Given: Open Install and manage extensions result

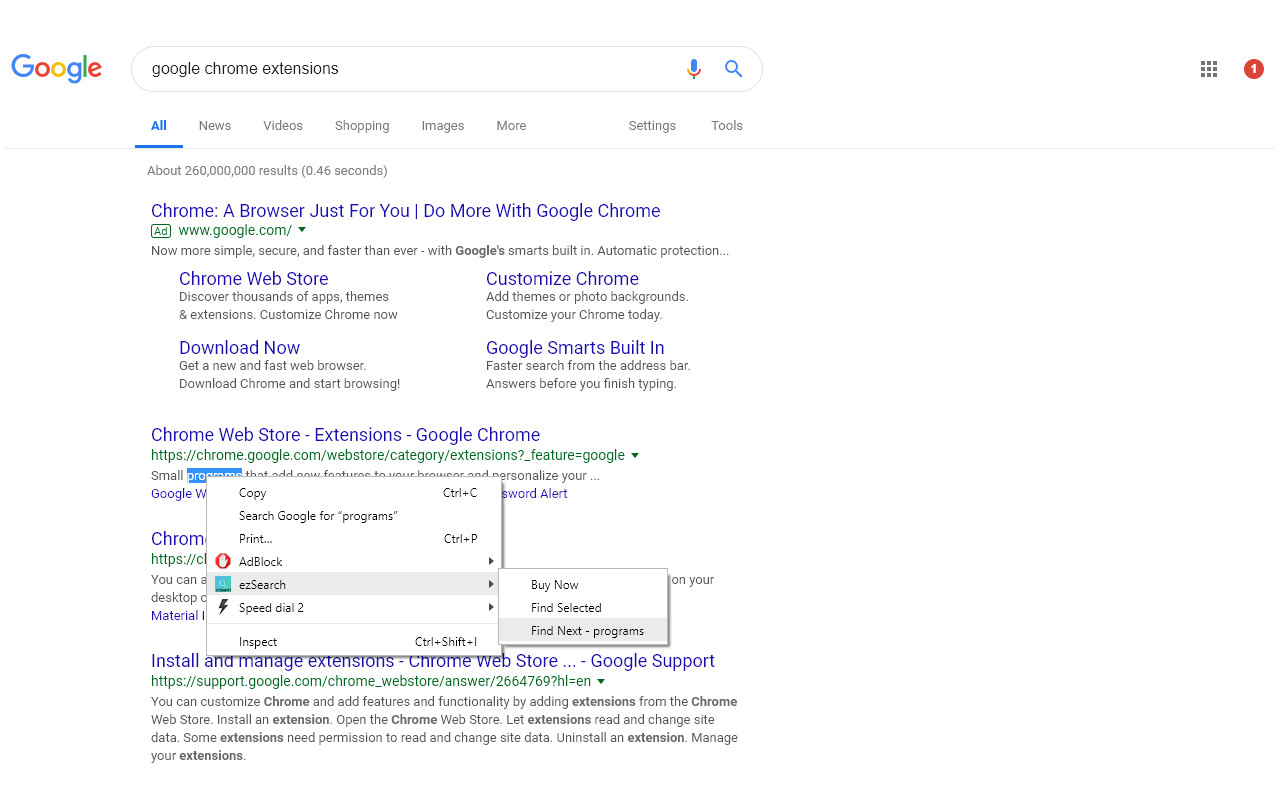Looking at the screenshot, I should coord(433,661).
